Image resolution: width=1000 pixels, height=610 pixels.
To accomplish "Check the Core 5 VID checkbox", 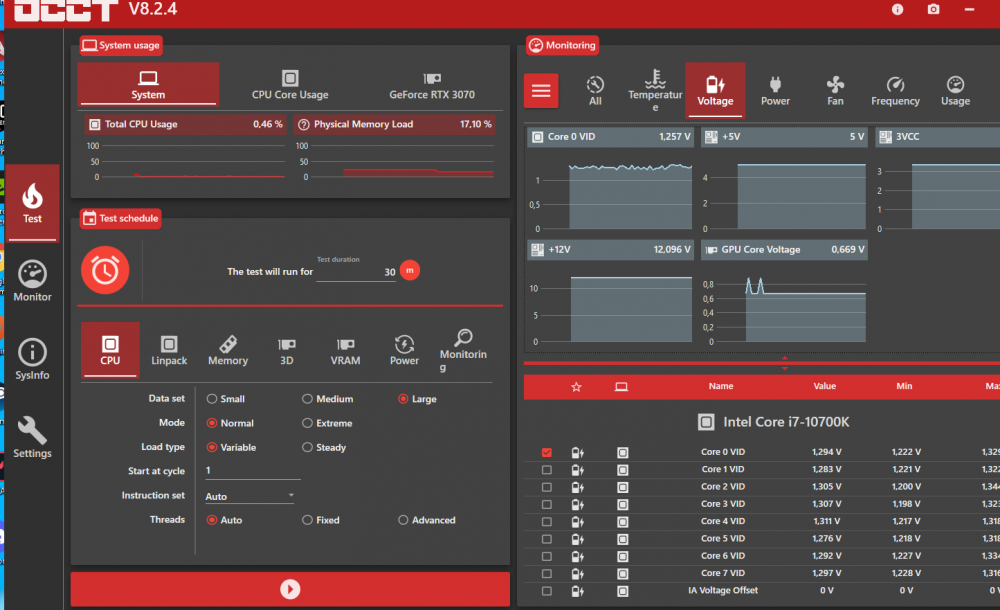I will [547, 539].
